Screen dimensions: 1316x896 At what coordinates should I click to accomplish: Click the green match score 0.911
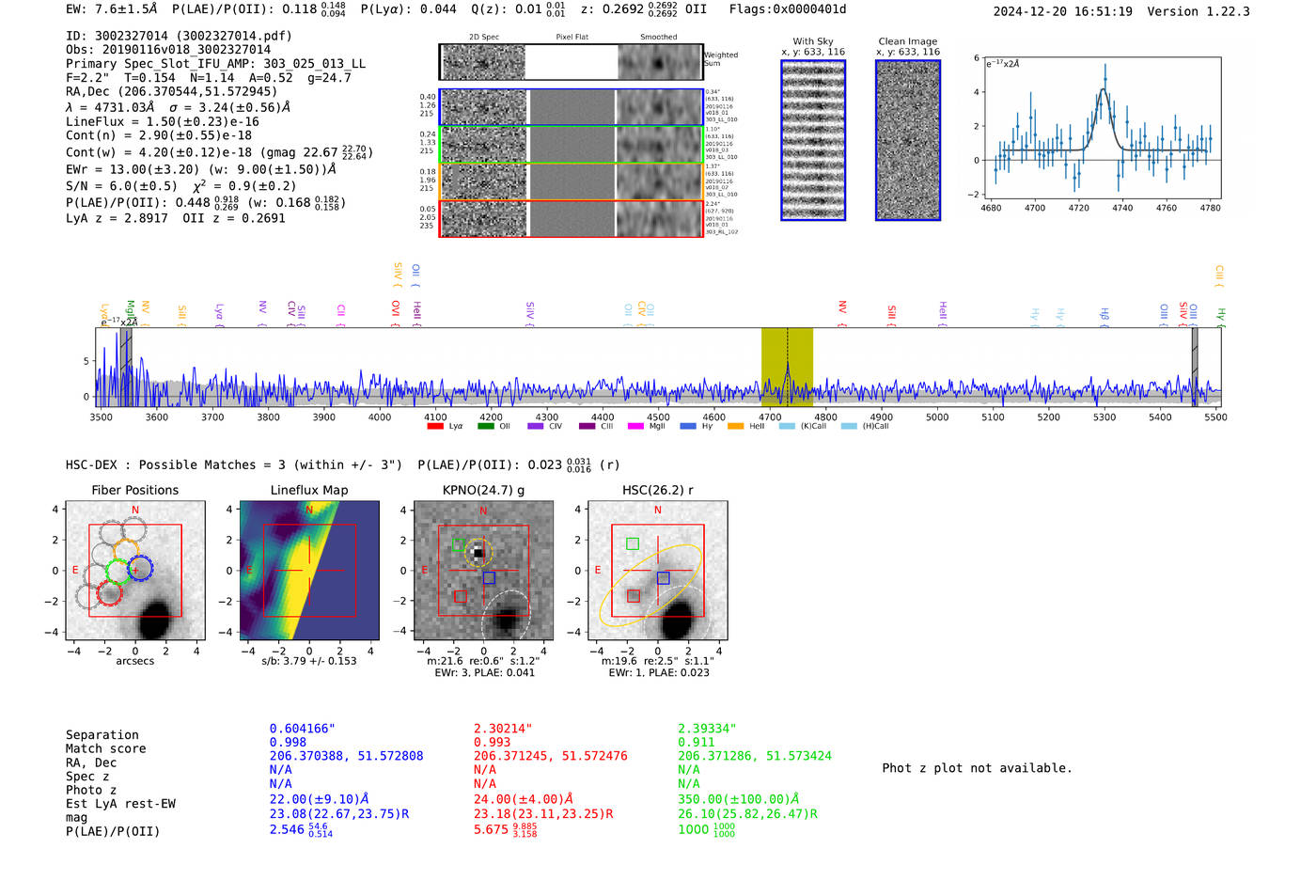pyautogui.click(x=696, y=743)
